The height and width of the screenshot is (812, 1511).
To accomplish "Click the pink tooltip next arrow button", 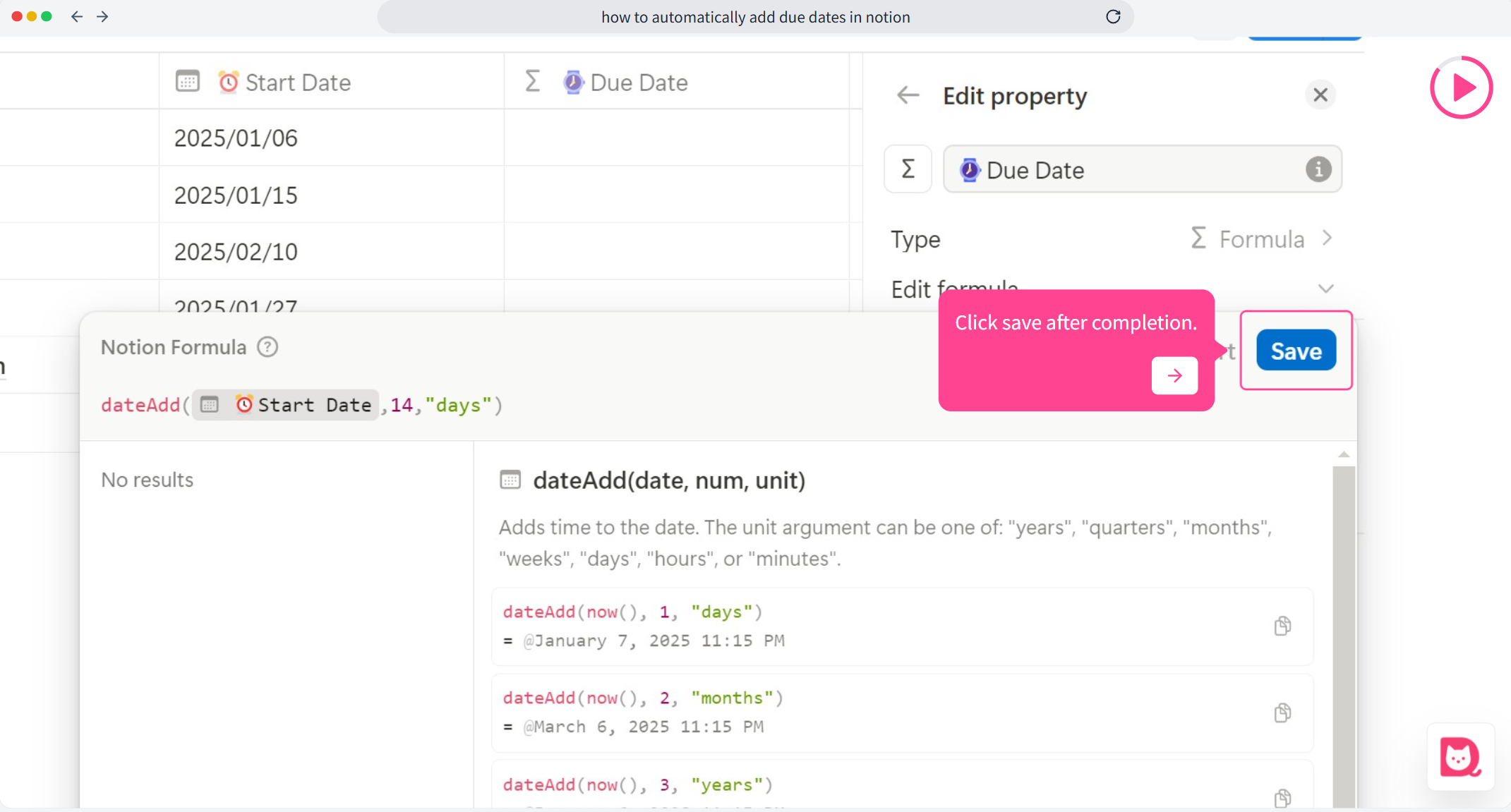I will click(x=1174, y=375).
